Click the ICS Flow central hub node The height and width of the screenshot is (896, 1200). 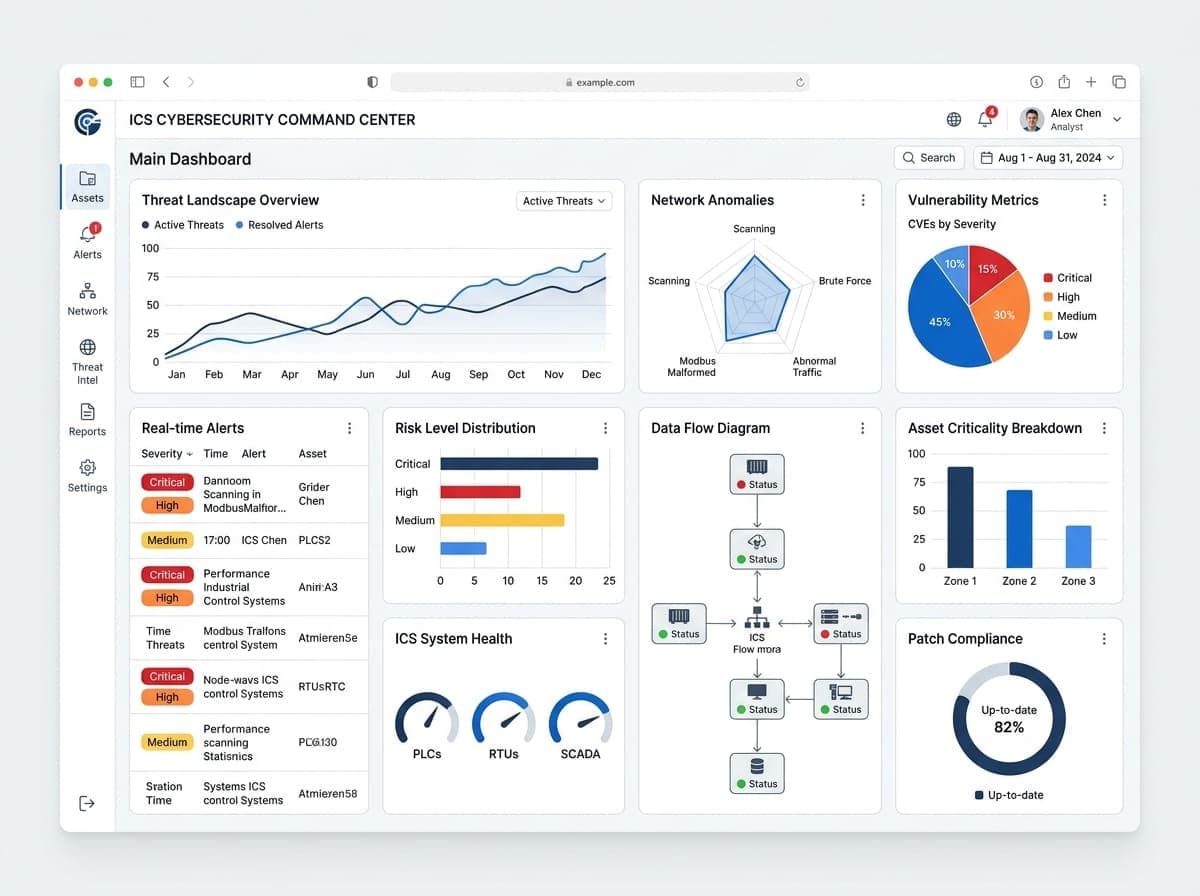(x=757, y=630)
